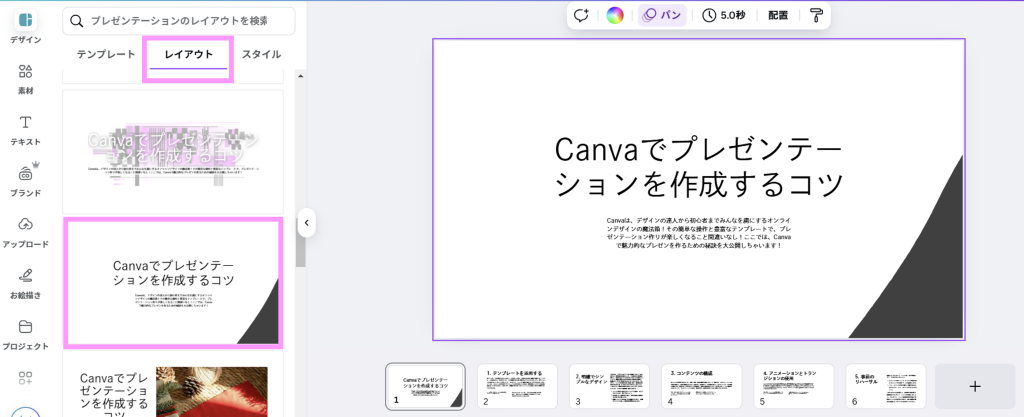The height and width of the screenshot is (417, 1024).
Task: Collapse the side panel with arrow handle
Action: click(x=307, y=223)
